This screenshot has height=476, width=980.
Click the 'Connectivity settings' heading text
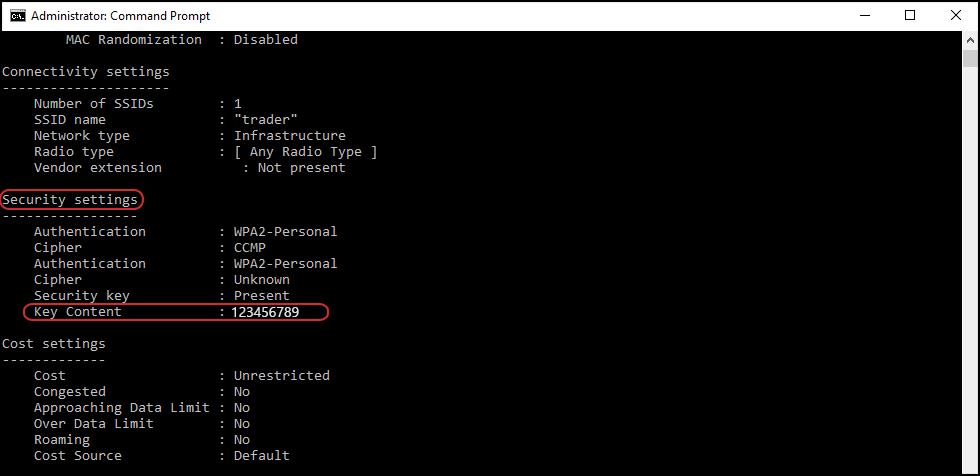point(86,72)
